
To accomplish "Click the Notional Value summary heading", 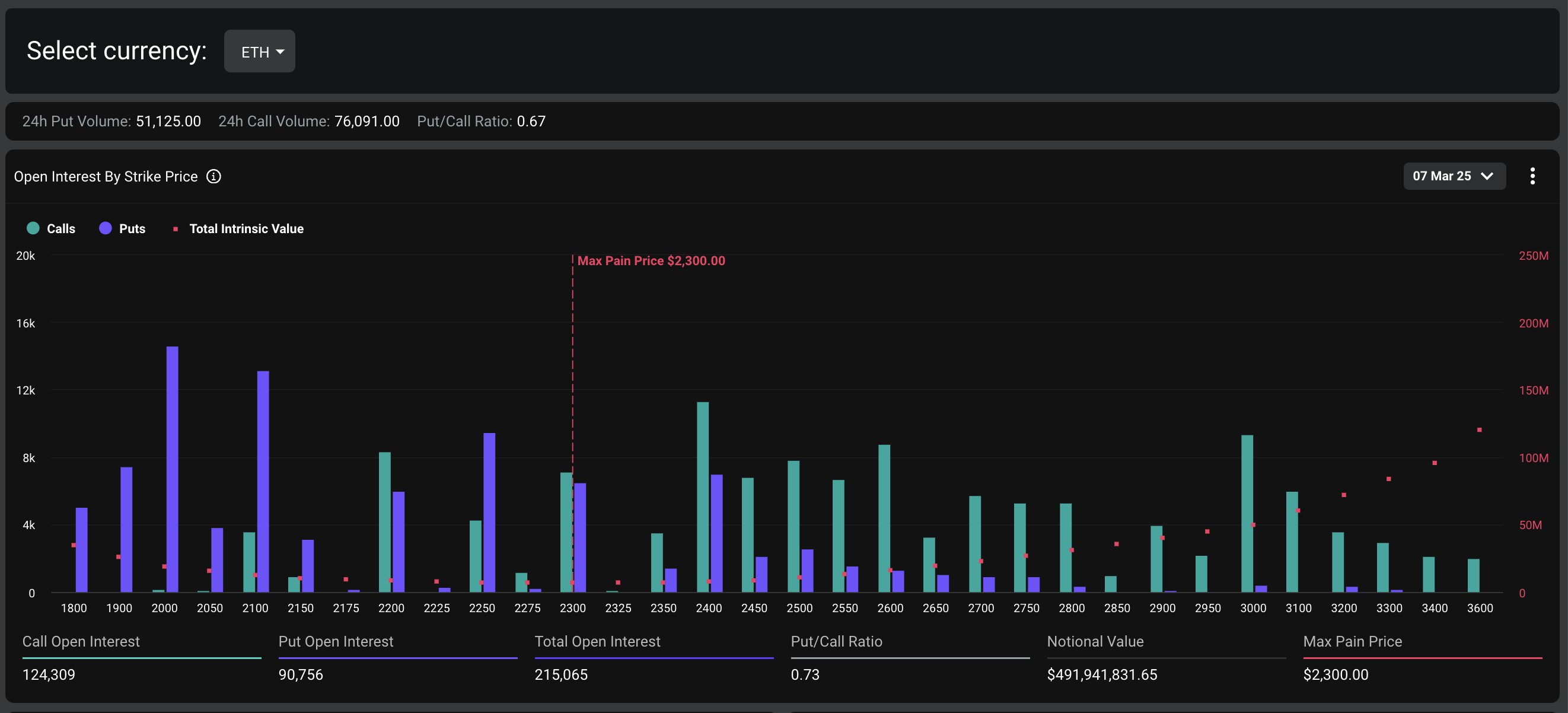I will coord(1095,641).
